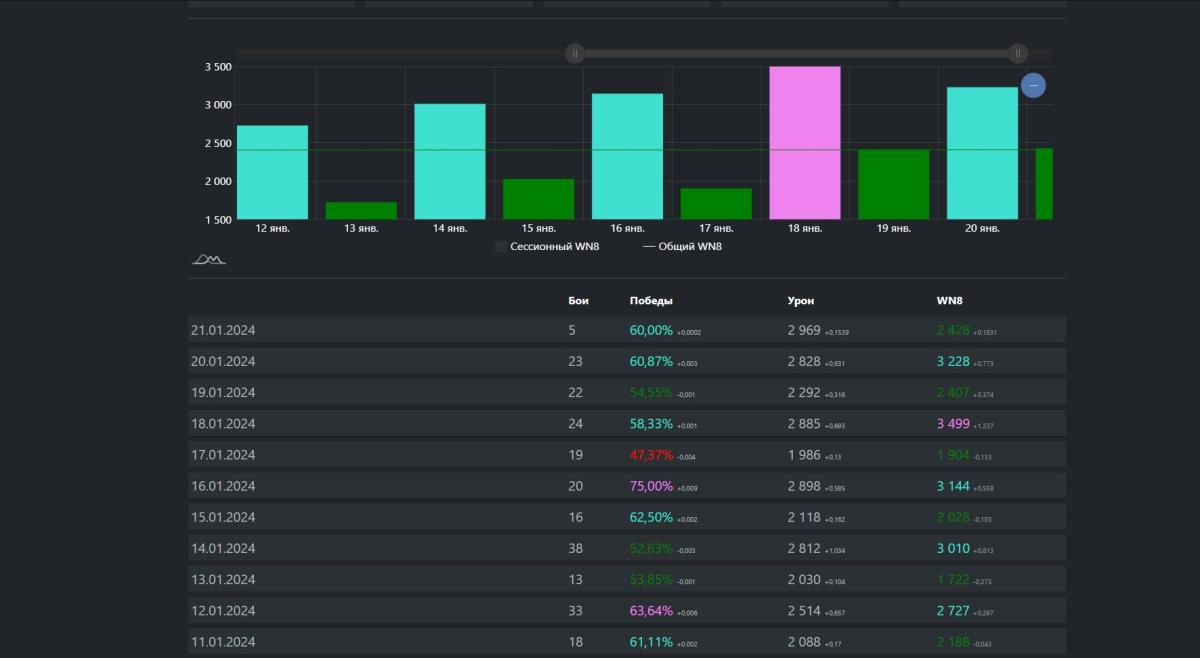Grab the left scrollbar grip handle
The height and width of the screenshot is (658, 1200).
click(575, 53)
